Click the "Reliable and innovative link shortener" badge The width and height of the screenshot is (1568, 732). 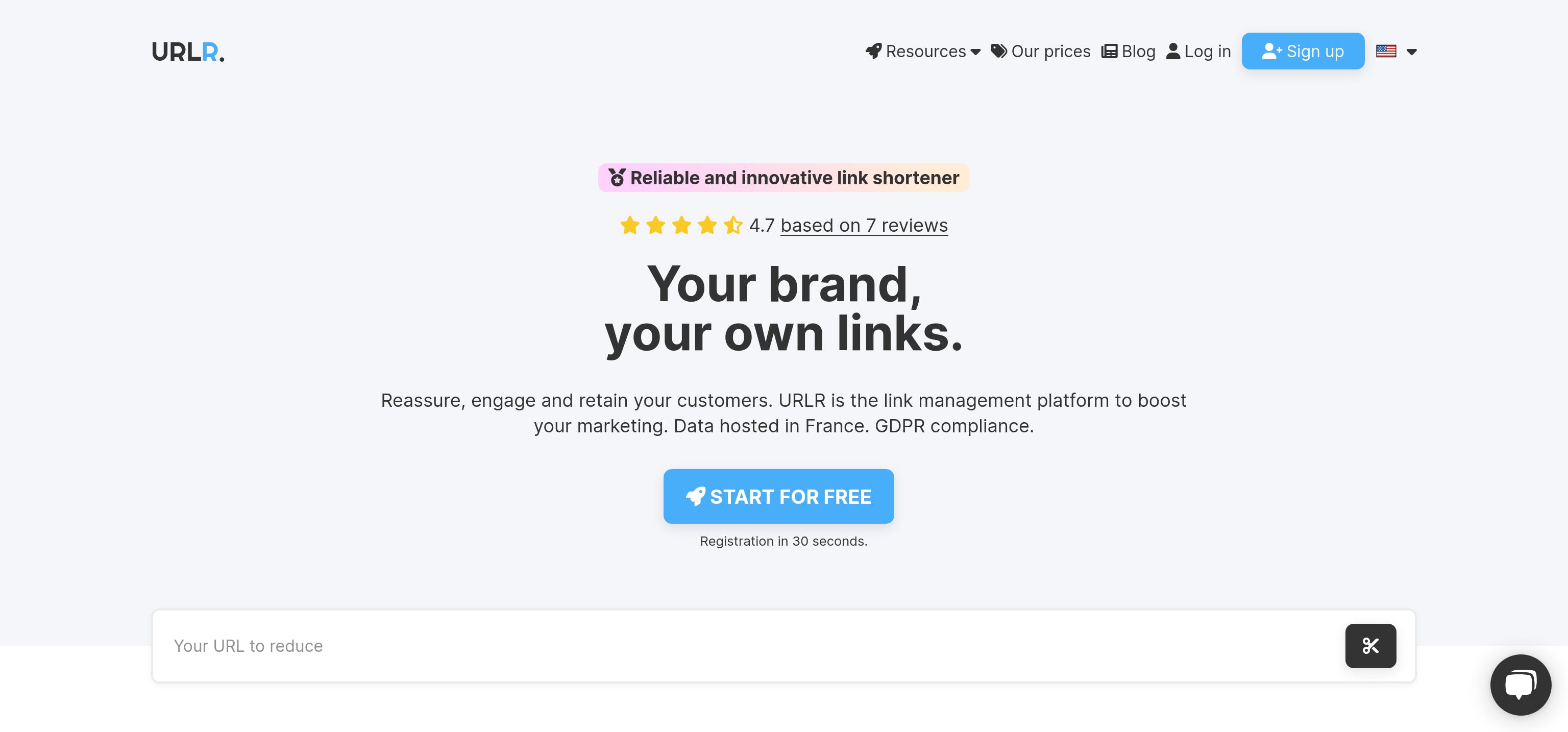tap(794, 178)
